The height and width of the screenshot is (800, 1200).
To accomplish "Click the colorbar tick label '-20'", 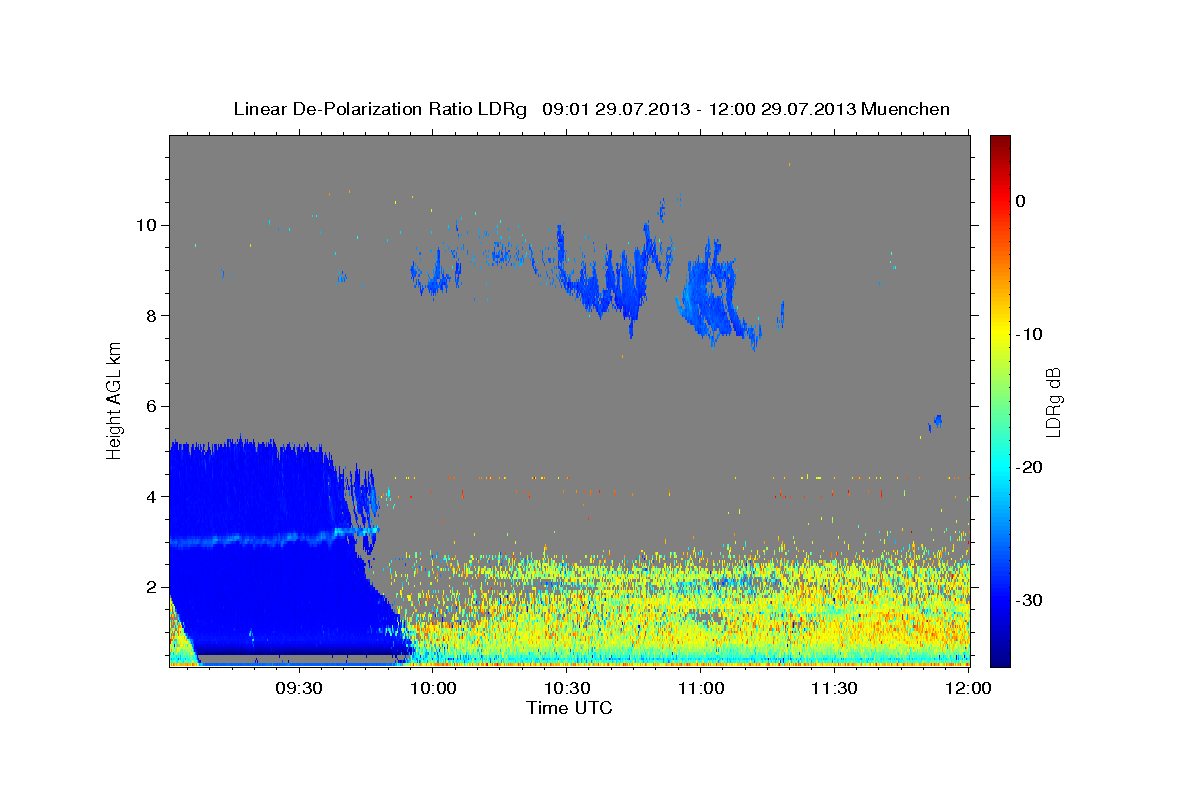I will click(x=1028, y=467).
